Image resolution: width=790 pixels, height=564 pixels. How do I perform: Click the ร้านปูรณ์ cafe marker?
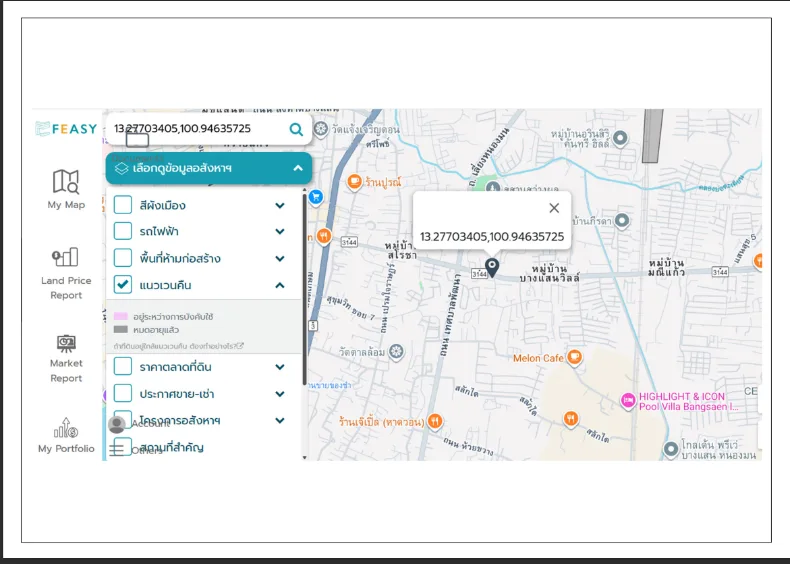pyautogui.click(x=355, y=182)
